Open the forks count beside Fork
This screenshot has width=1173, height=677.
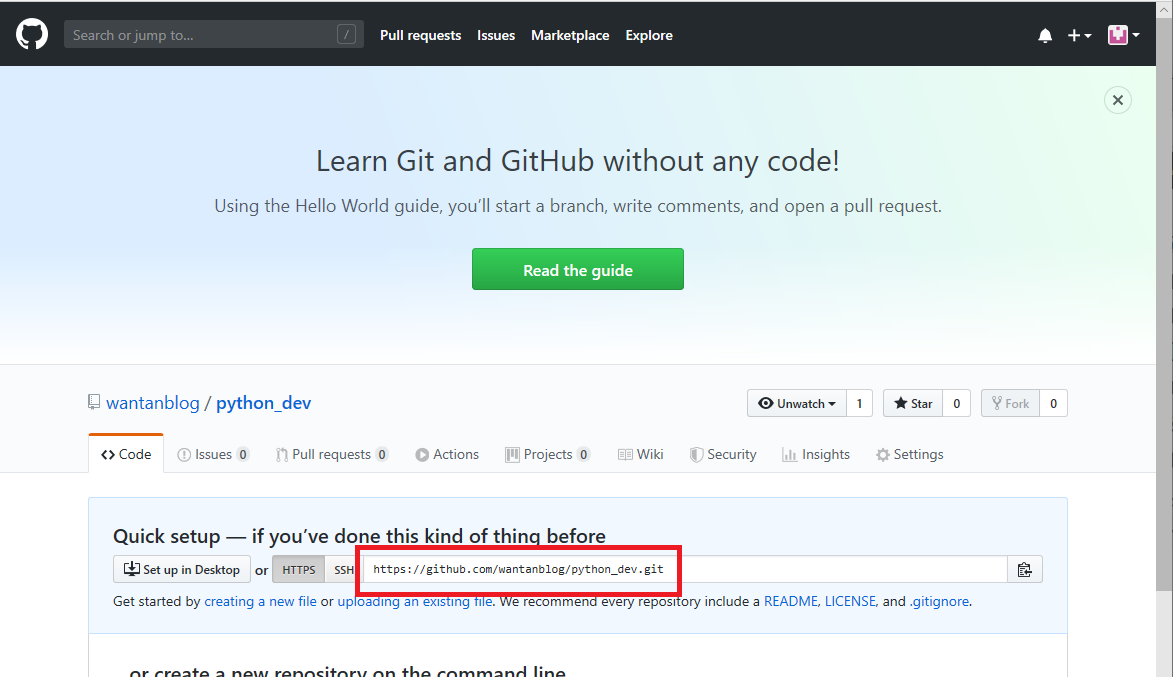(1053, 403)
